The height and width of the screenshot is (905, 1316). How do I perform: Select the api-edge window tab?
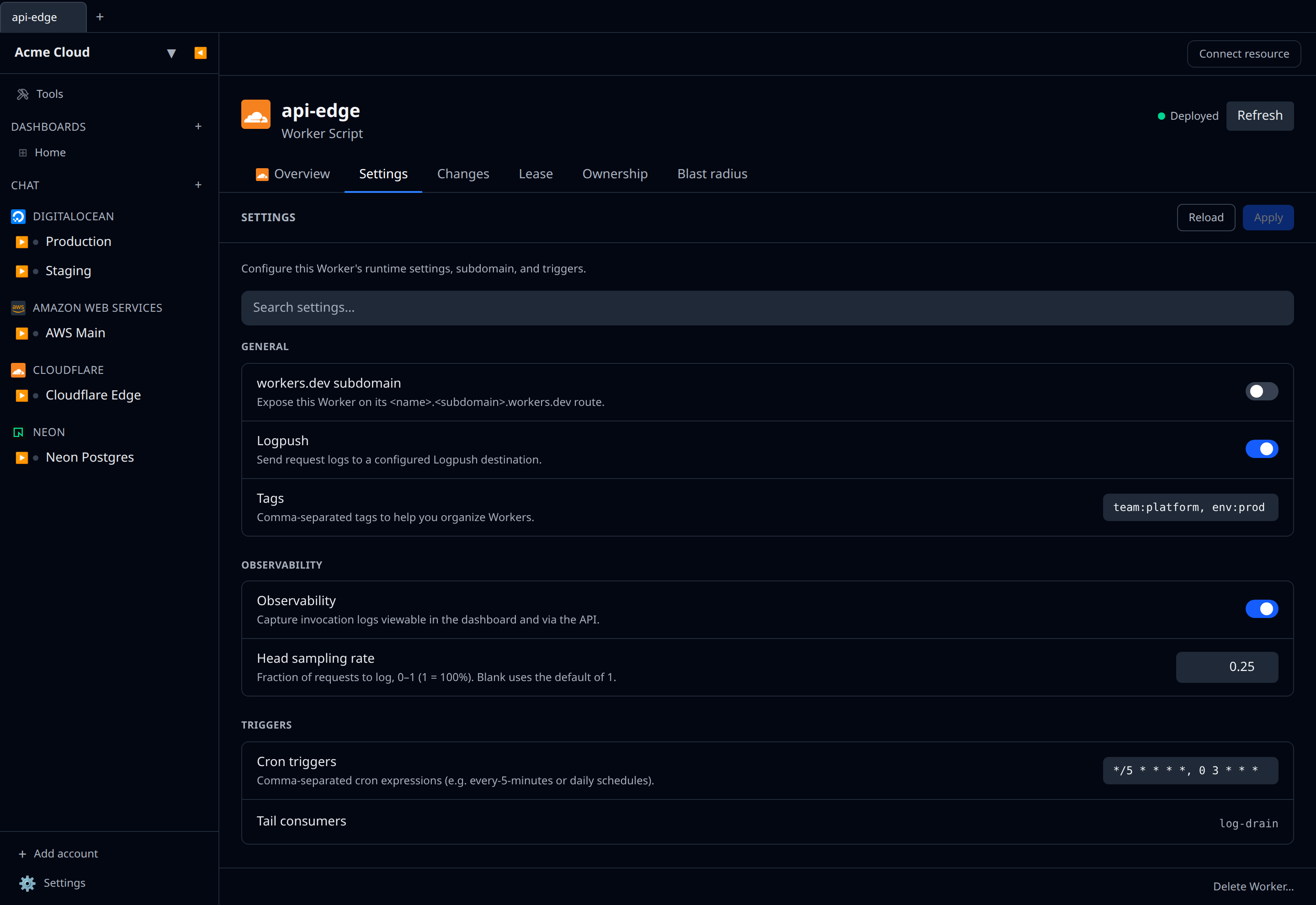[x=43, y=17]
